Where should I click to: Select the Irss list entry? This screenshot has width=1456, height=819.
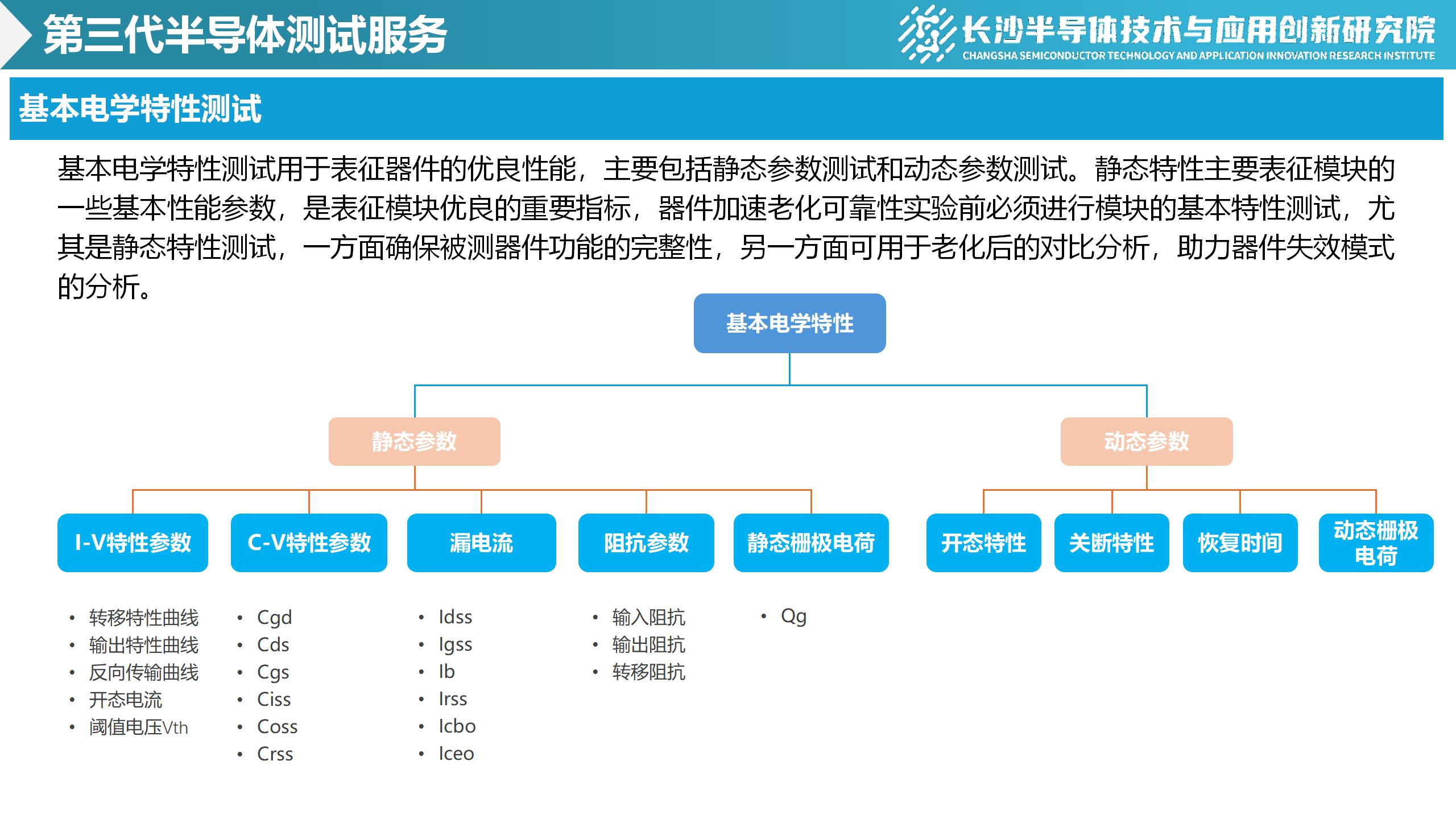click(x=453, y=698)
